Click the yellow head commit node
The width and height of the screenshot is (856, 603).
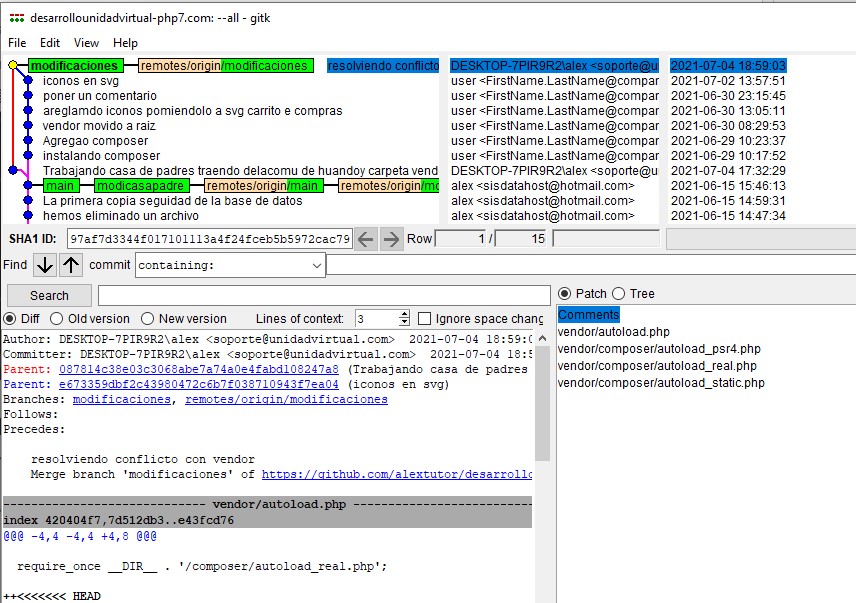point(13,65)
